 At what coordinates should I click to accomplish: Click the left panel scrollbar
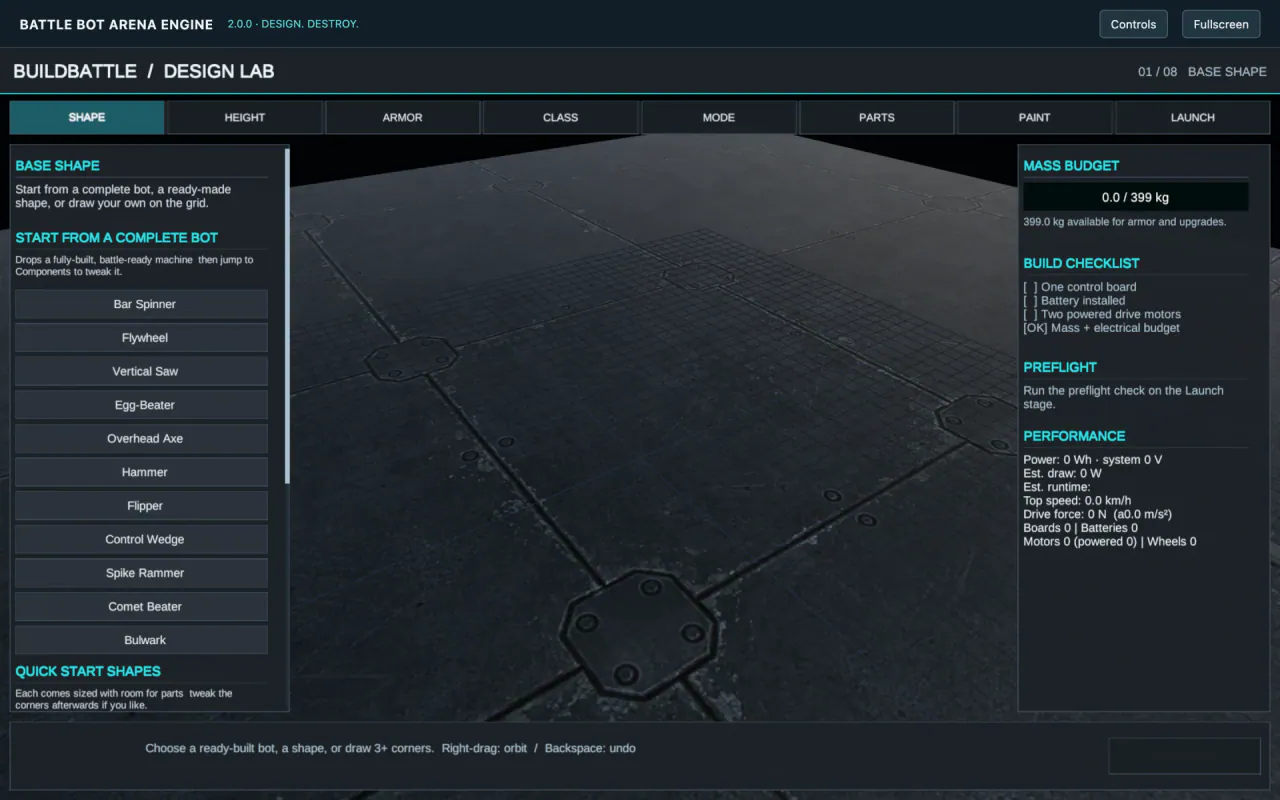[x=287, y=316]
